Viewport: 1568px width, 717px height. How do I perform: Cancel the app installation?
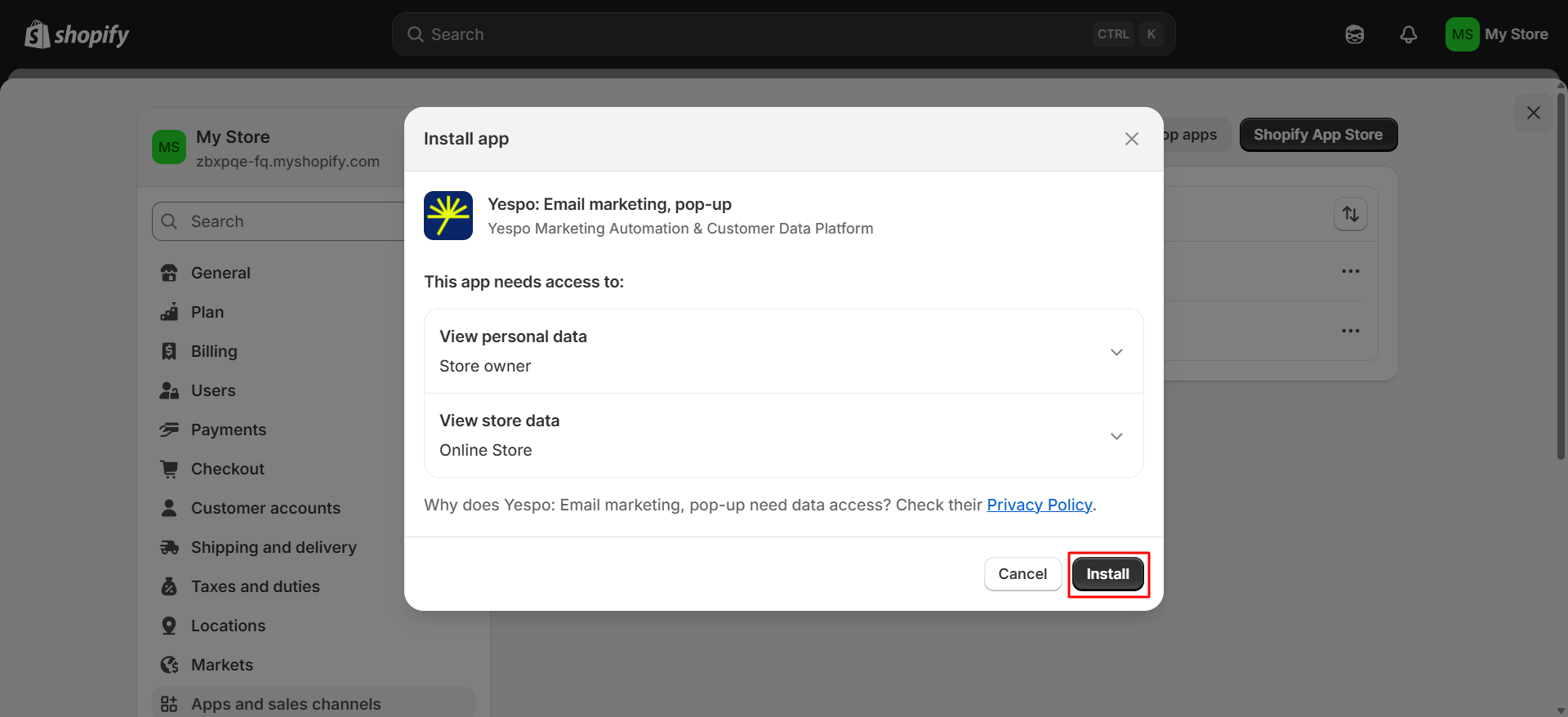pyautogui.click(x=1022, y=574)
